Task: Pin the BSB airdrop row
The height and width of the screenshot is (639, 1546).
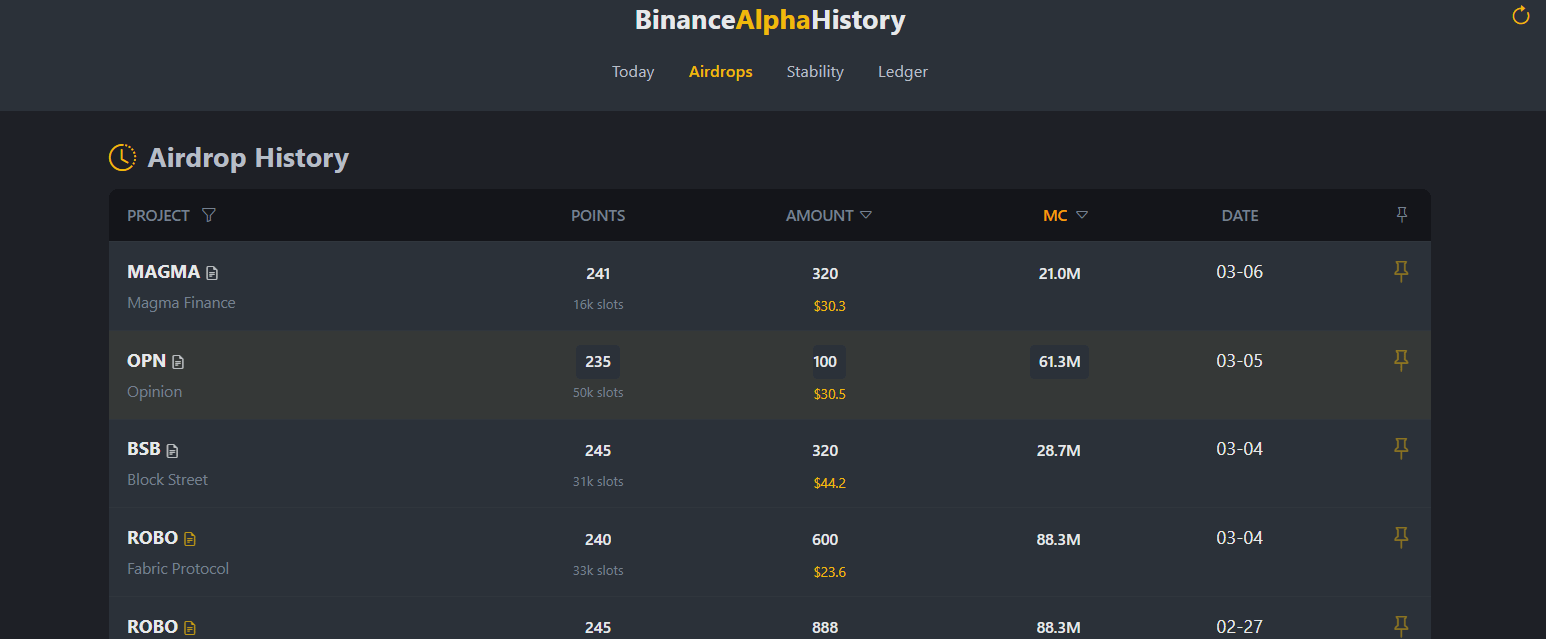Action: [x=1401, y=449]
